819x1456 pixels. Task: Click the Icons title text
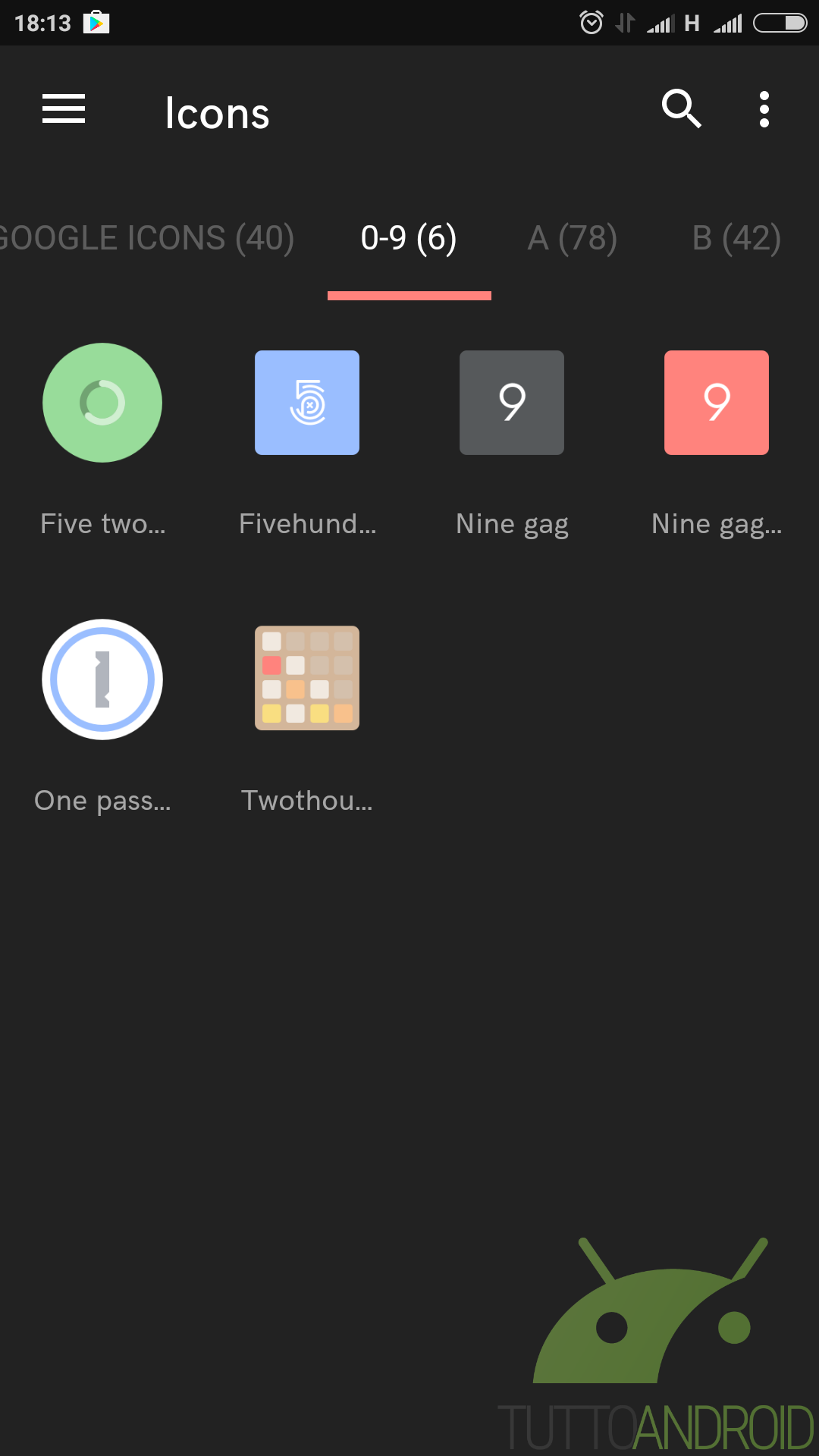tap(217, 113)
